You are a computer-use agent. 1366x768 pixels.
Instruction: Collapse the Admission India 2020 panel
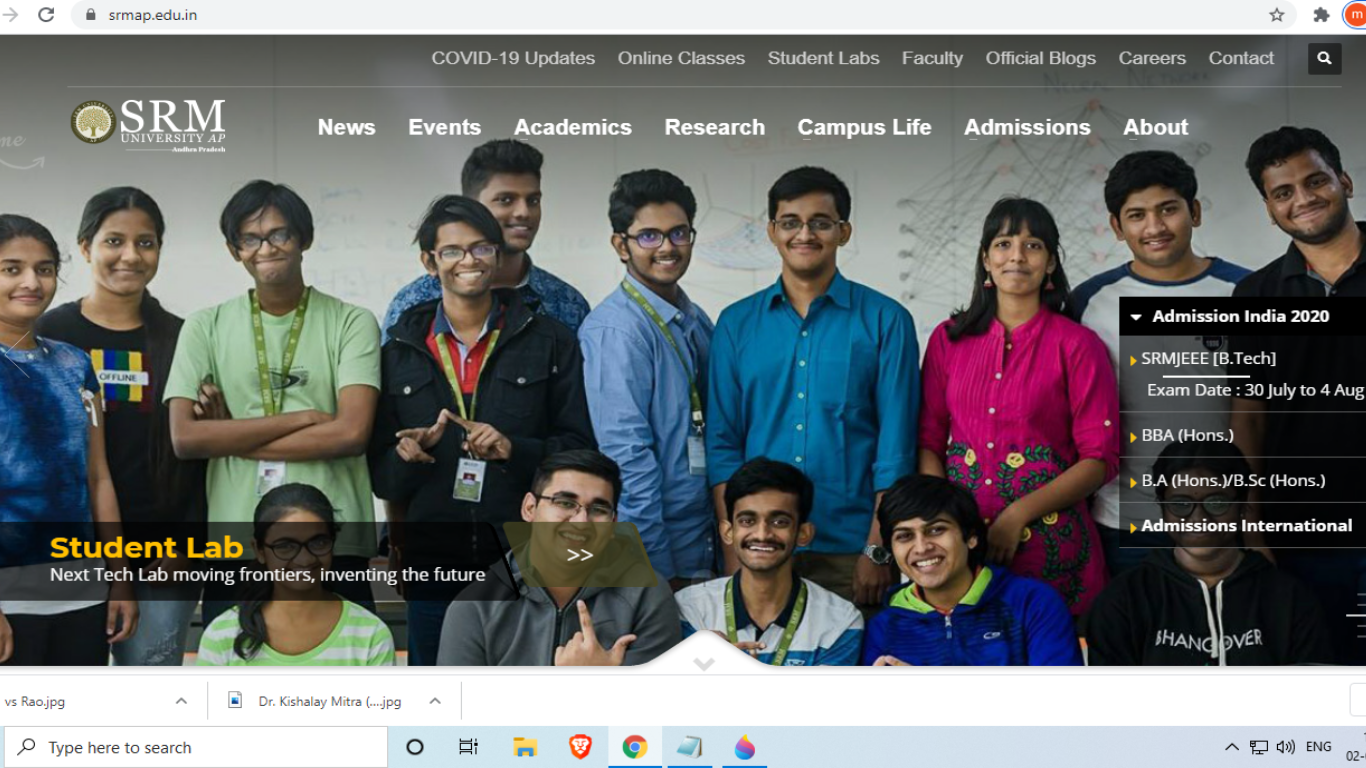coord(1136,316)
